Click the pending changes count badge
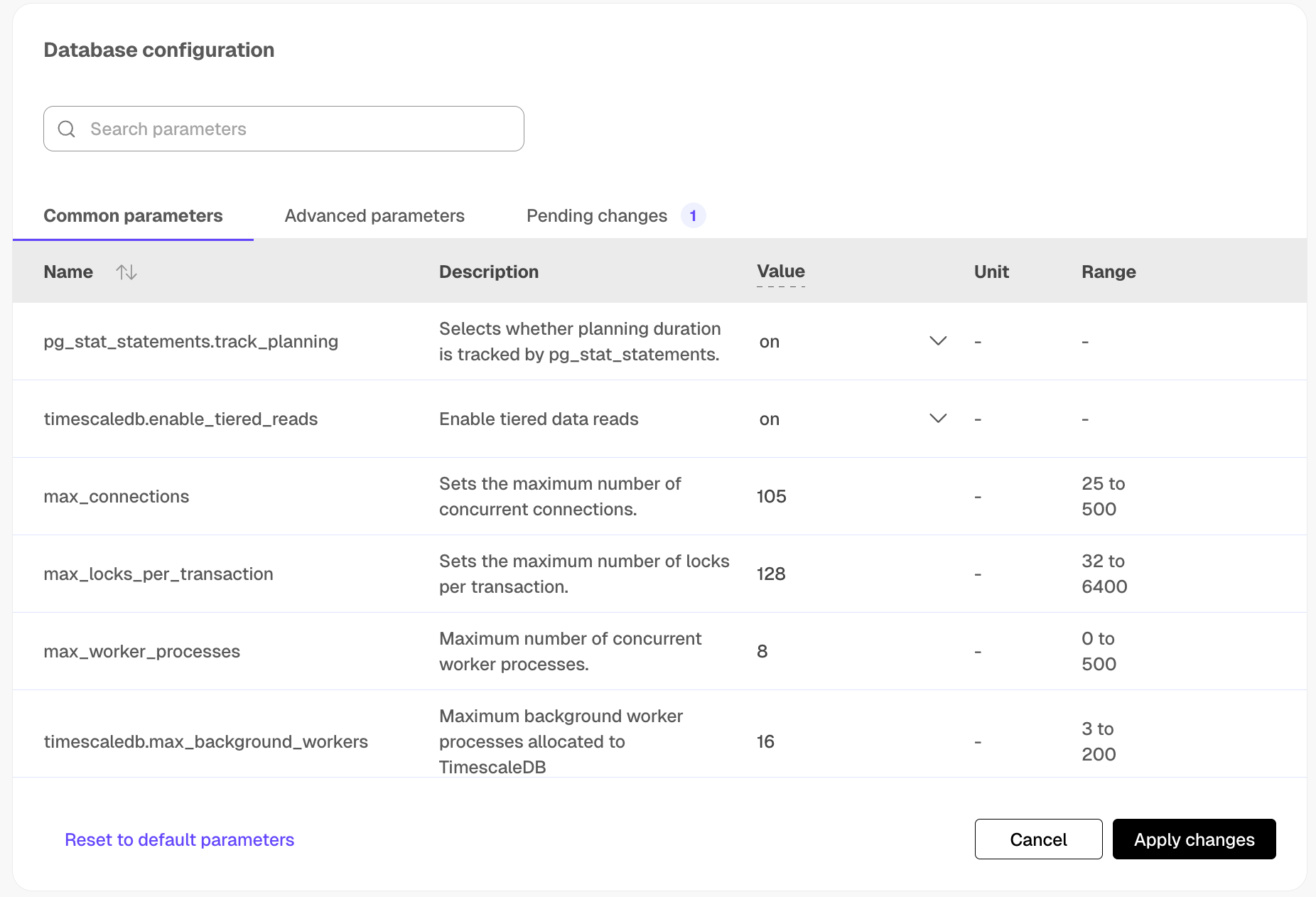The height and width of the screenshot is (897, 1316). [693, 215]
